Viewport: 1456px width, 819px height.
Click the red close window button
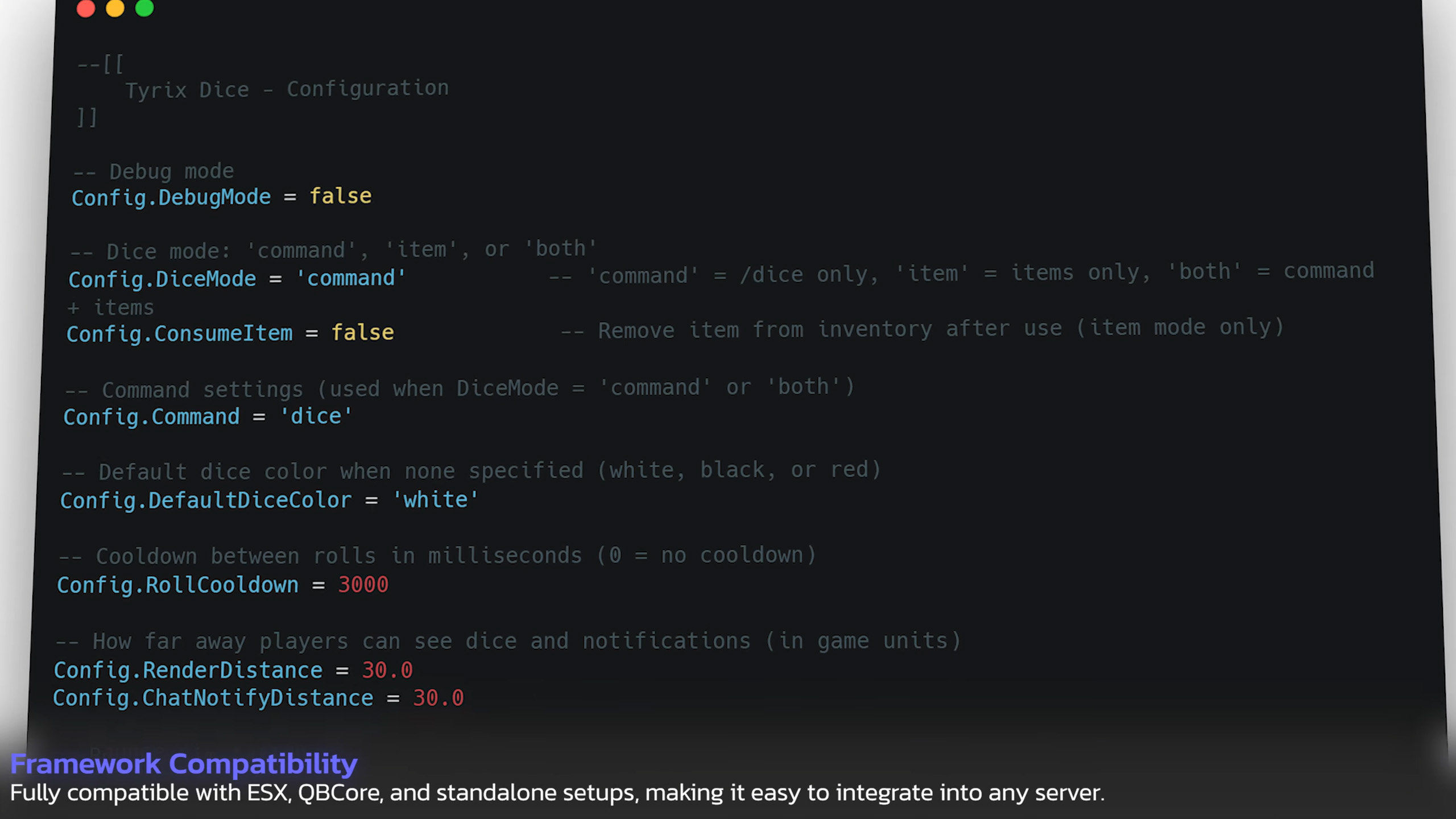pos(85,9)
